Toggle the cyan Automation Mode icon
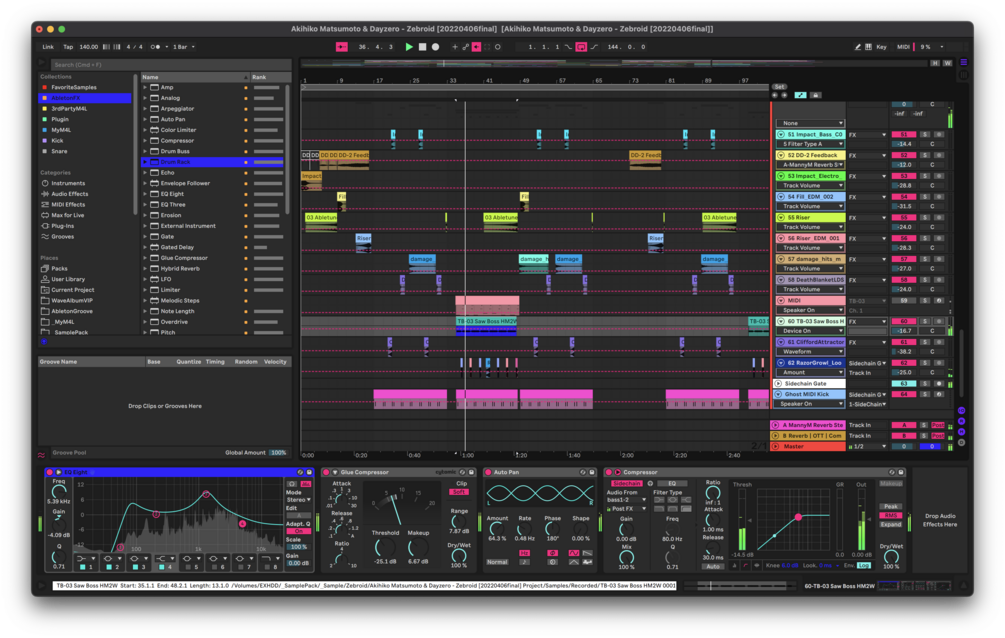Viewport: 1005px width, 638px height. [x=801, y=95]
